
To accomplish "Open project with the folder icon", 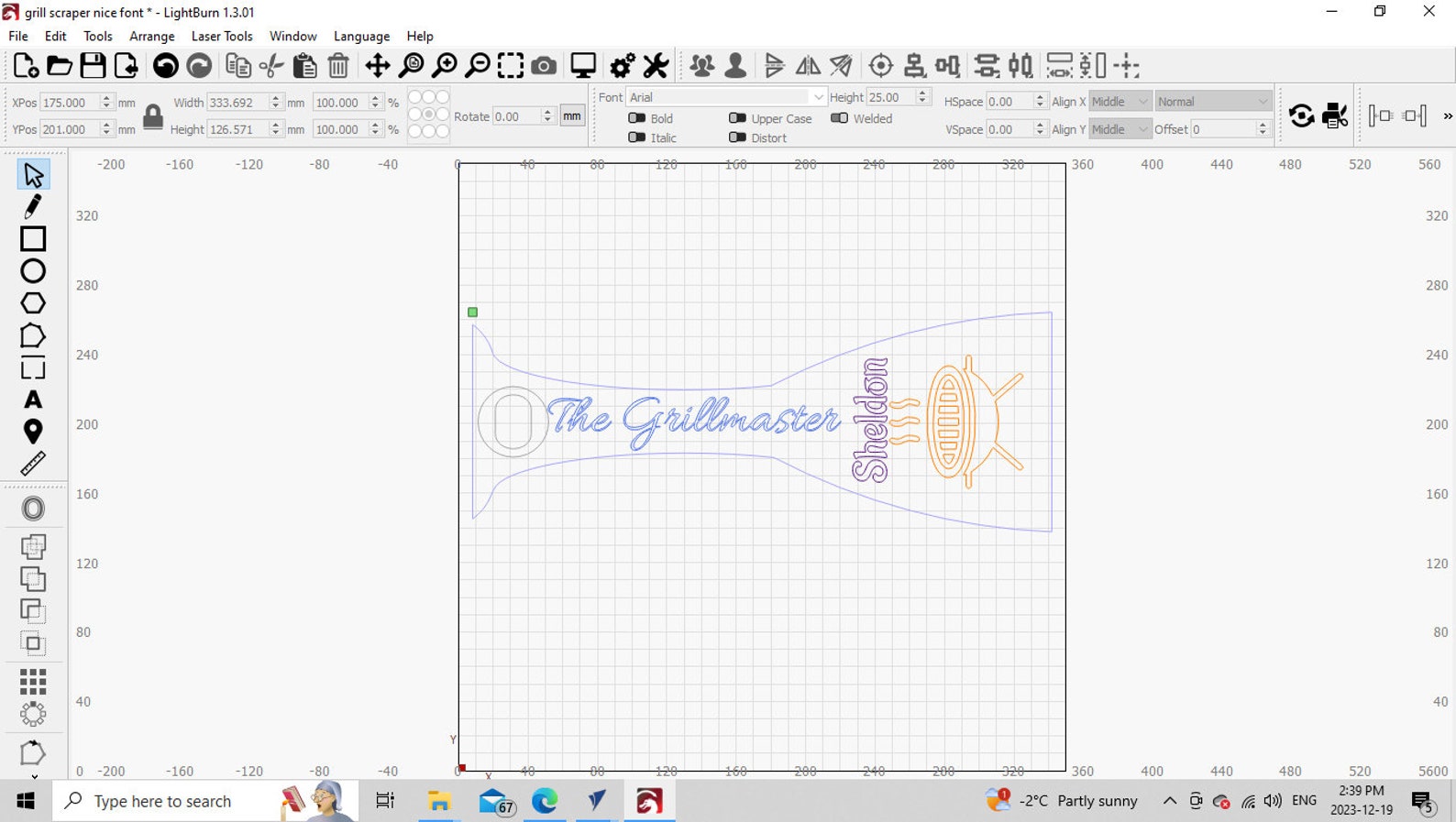I will (60, 66).
